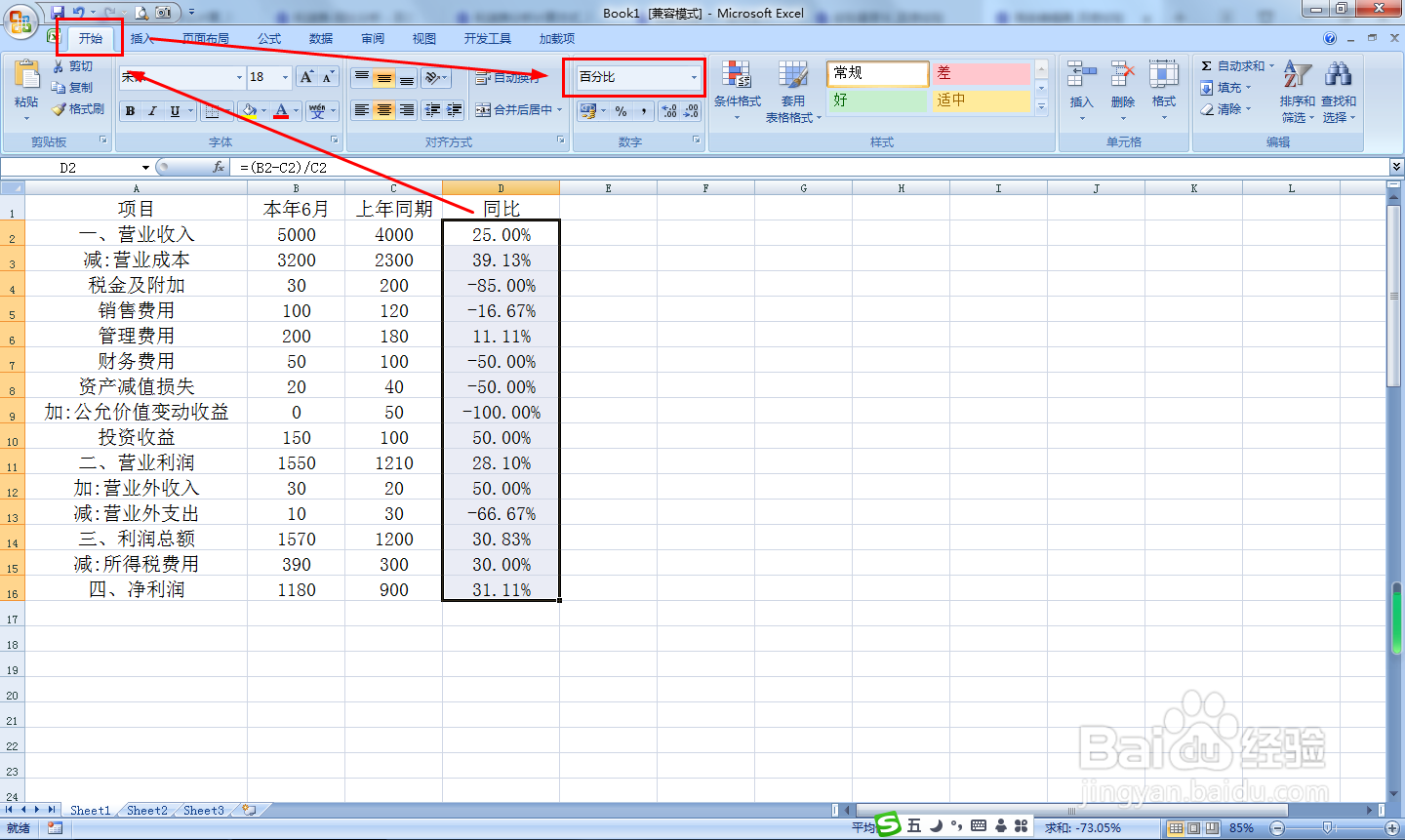Expand the cell styles gallery
1405x840 pixels.
[x=1041, y=106]
